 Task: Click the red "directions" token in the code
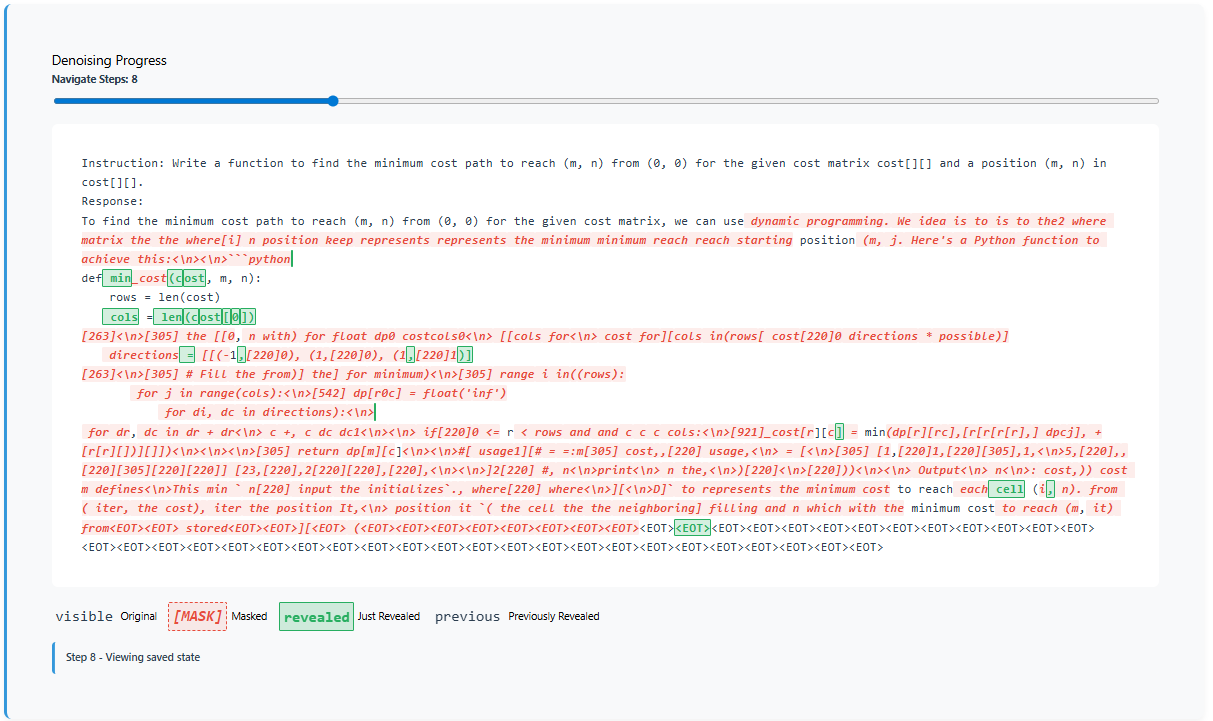pyautogui.click(x=143, y=355)
